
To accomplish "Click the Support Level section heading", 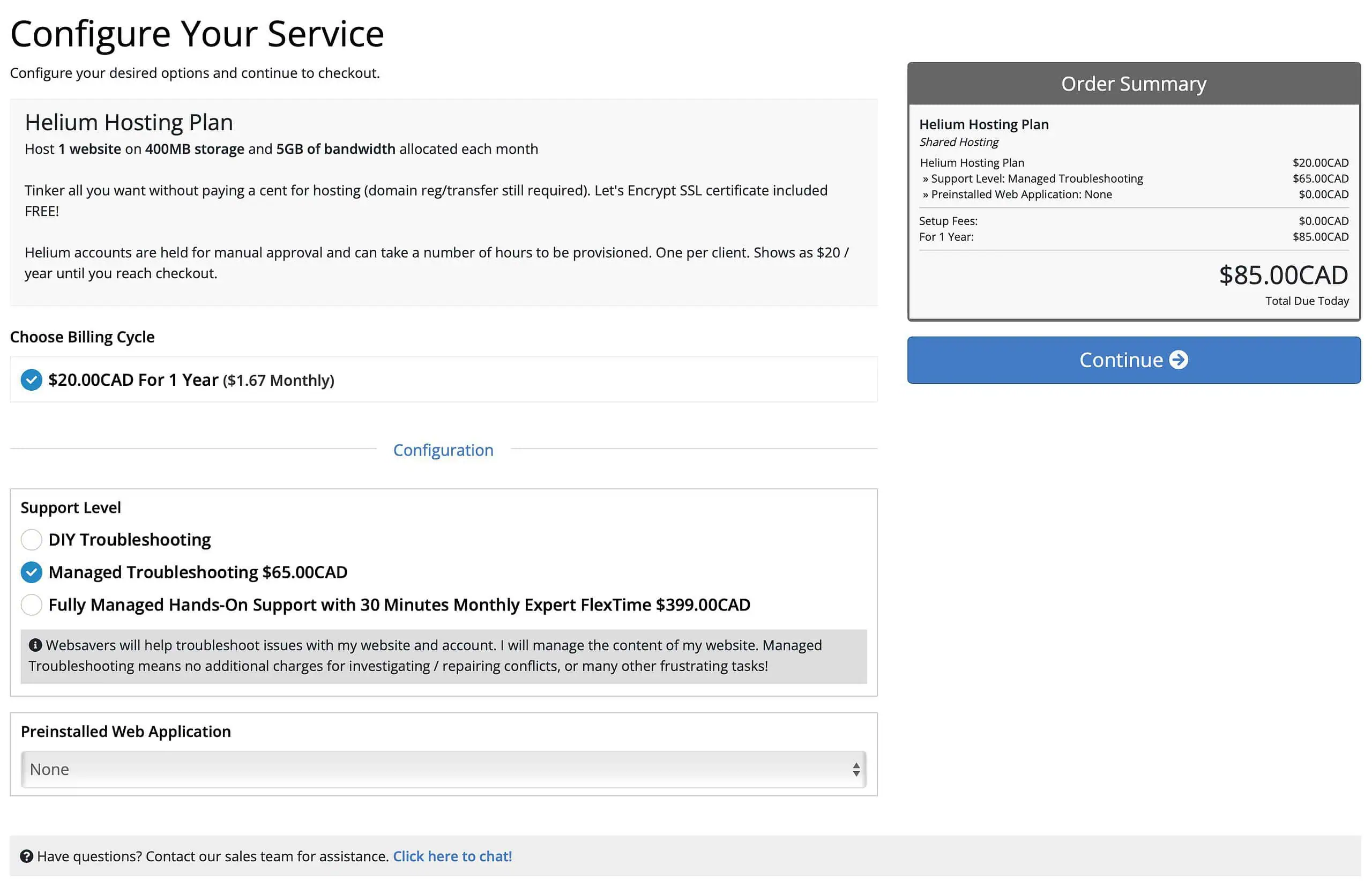I will [x=70, y=507].
